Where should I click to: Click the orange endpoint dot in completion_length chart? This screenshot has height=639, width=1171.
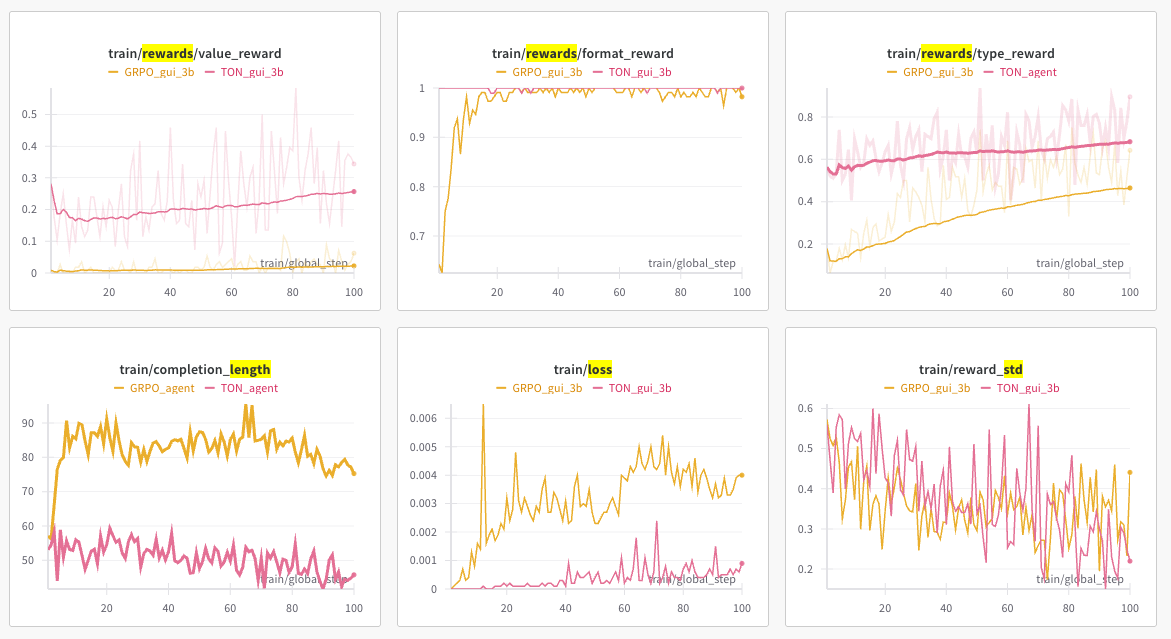pos(354,473)
